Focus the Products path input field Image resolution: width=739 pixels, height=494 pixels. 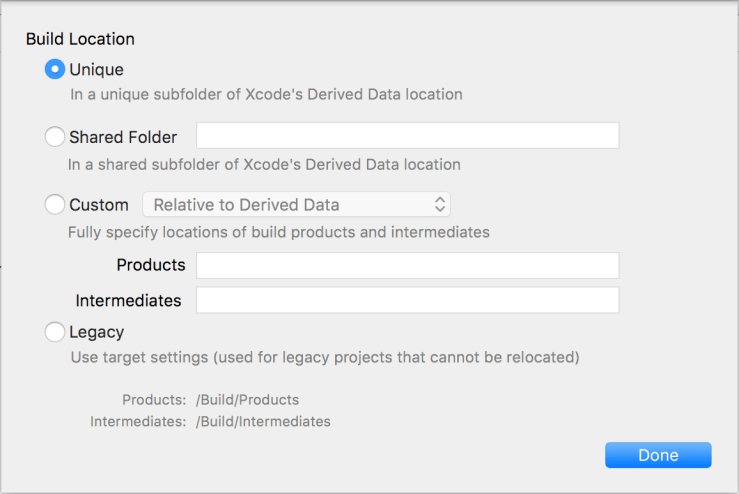407,265
